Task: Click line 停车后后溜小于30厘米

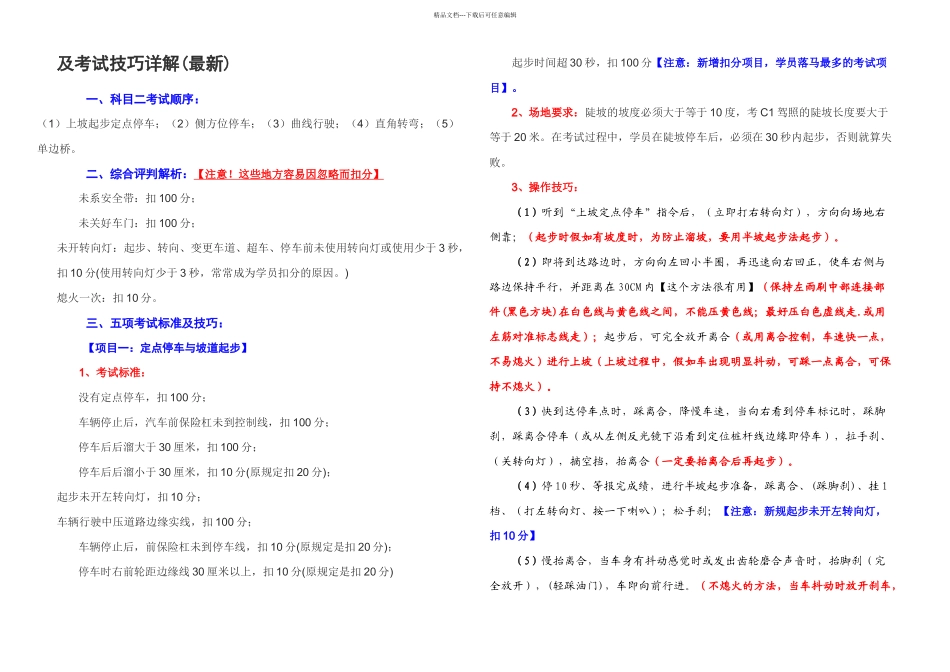Action: pyautogui.click(x=205, y=472)
